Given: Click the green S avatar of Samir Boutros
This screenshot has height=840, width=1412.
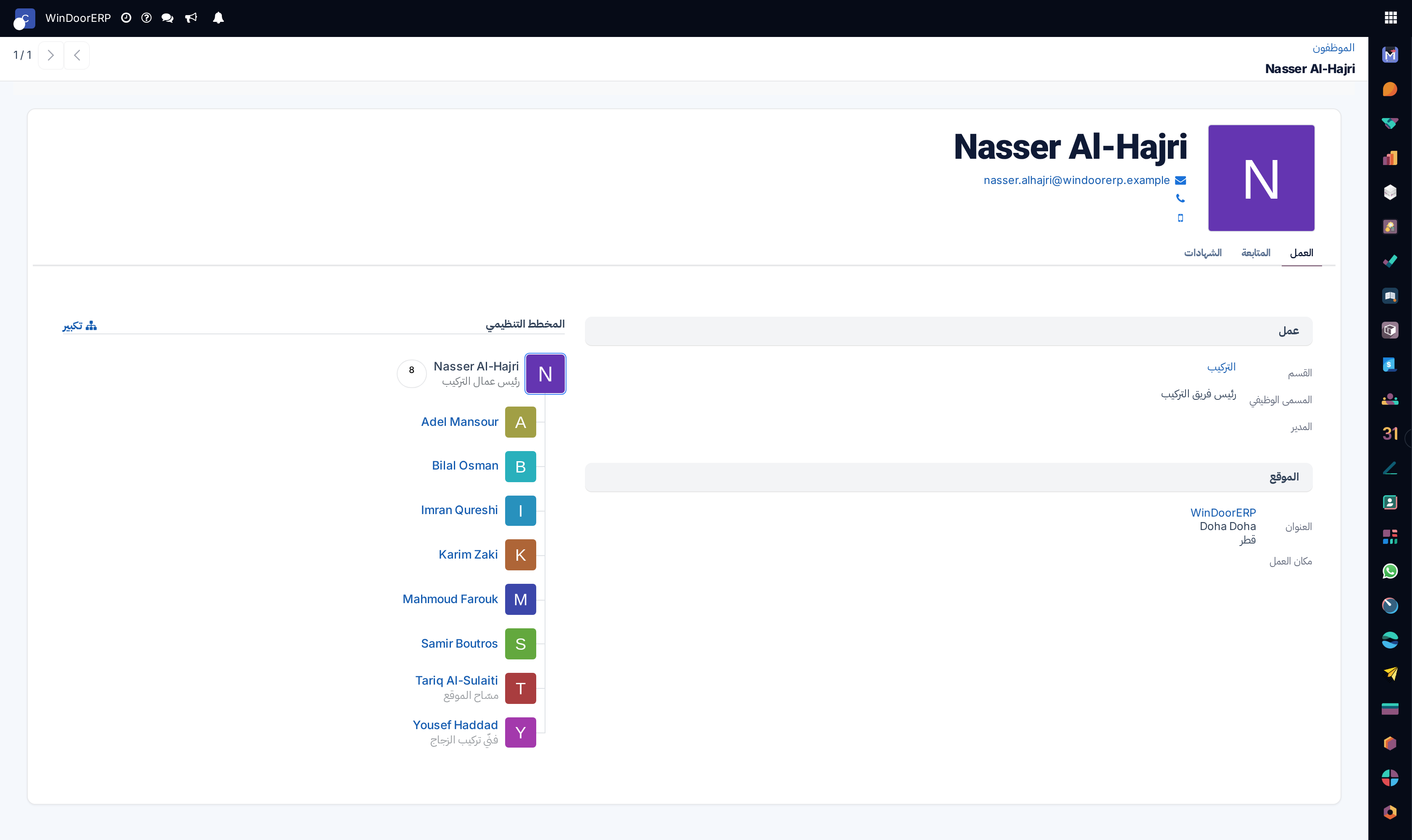Looking at the screenshot, I should (521, 644).
